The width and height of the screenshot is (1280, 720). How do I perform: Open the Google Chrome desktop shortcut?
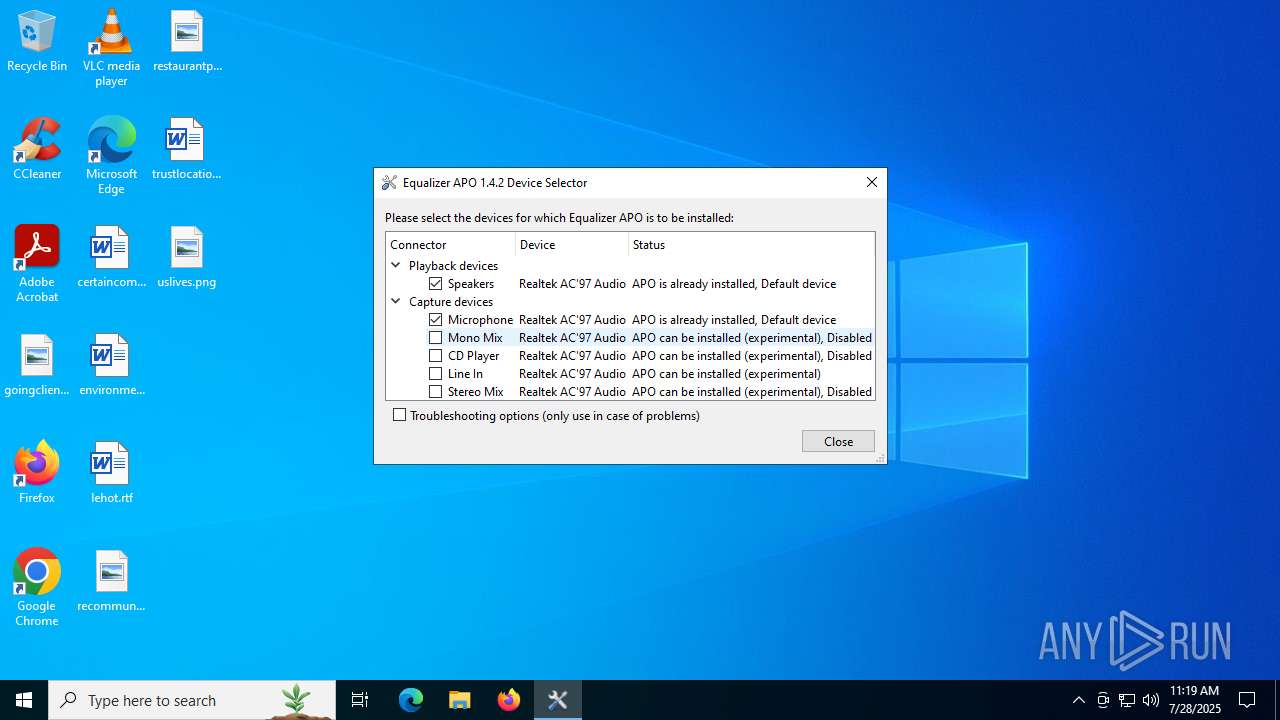[x=37, y=588]
